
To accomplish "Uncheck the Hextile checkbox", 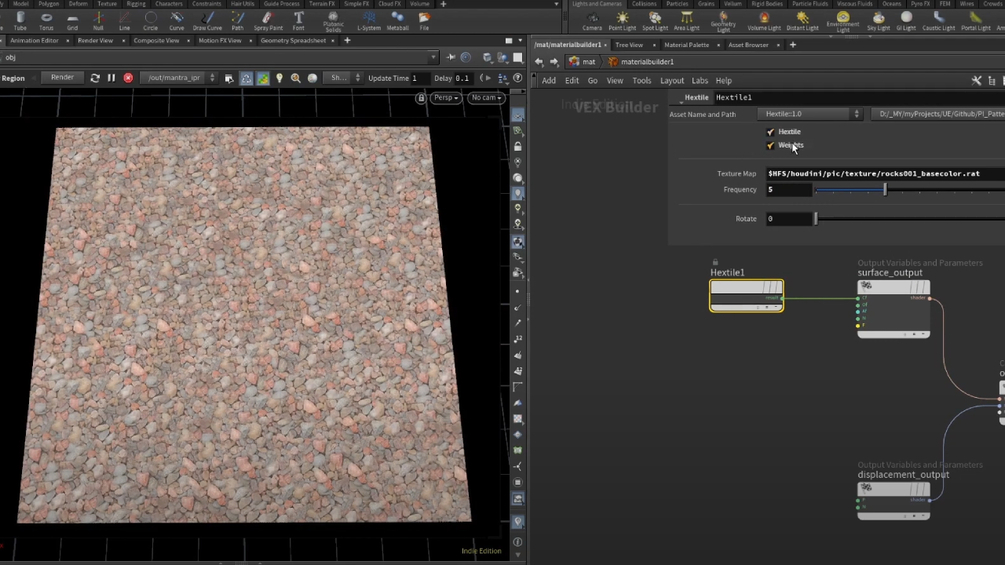I will [770, 132].
